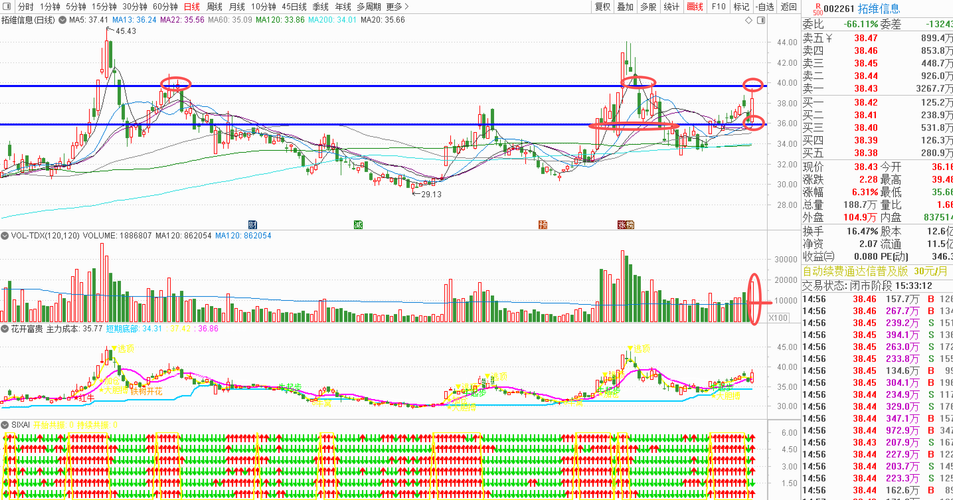Toggle the 画线 drawing tools button
Viewport: 953px width, 500px height.
[x=695, y=7]
